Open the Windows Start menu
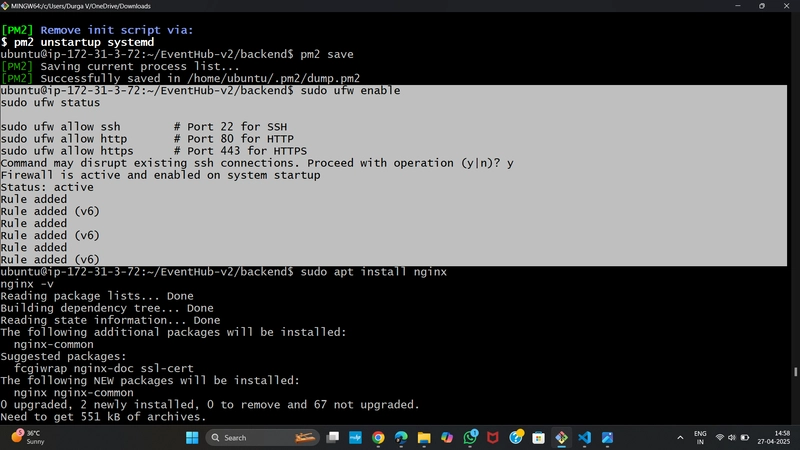The image size is (800, 450). pyautogui.click(x=192, y=438)
